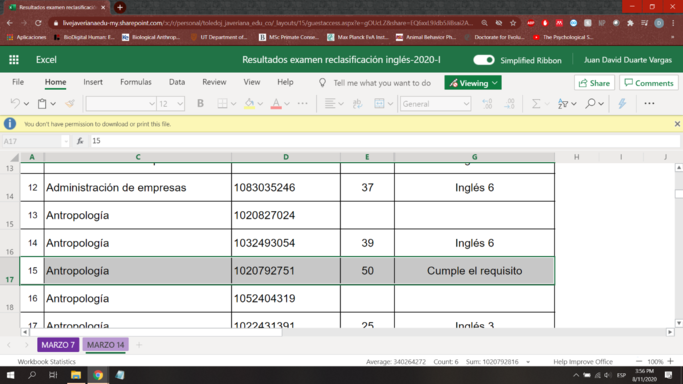Viewport: 683px width, 384px height.
Task: Open Workbook Statistics
Action: click(x=46, y=362)
